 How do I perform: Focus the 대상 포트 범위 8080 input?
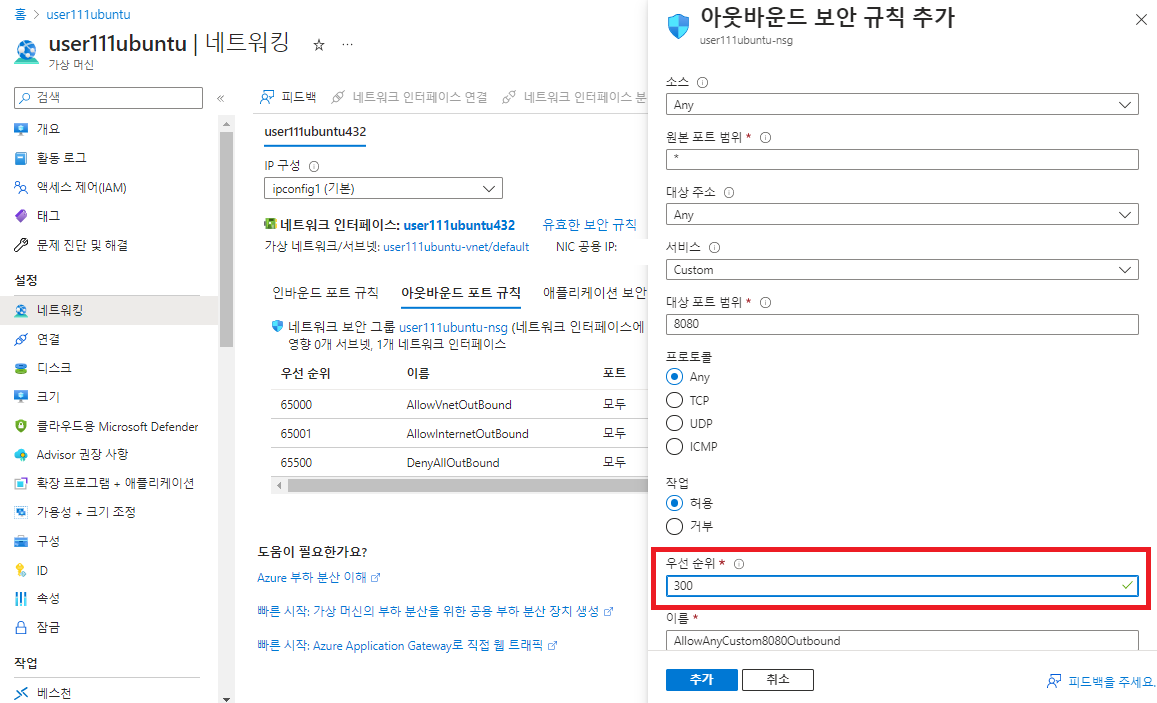coord(902,325)
